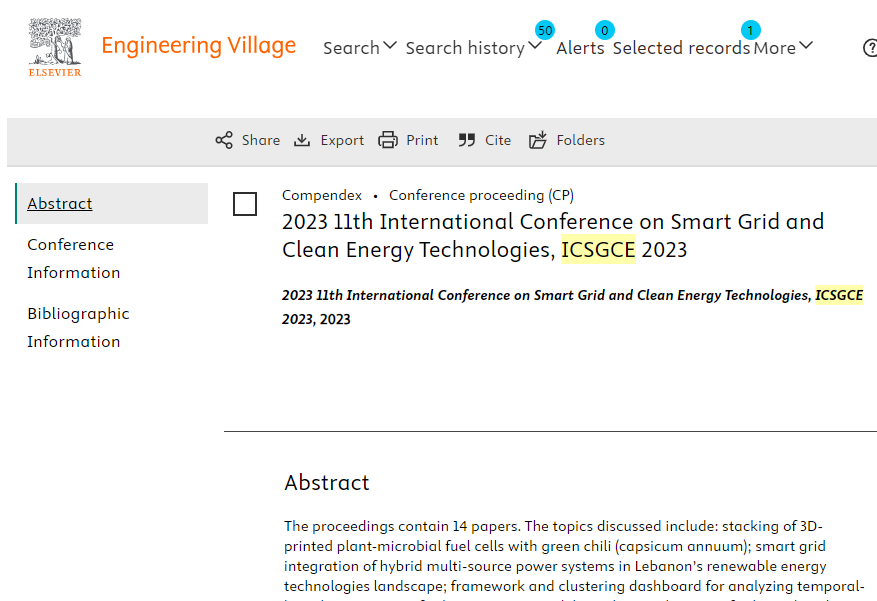
Task: Expand the Search history chevron
Action: pos(535,46)
